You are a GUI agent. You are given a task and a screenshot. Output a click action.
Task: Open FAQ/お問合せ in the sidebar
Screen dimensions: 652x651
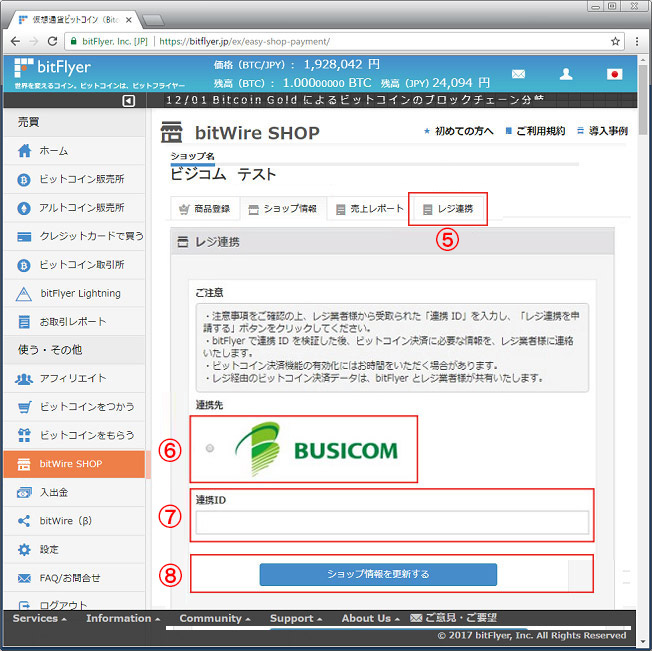click(x=74, y=578)
